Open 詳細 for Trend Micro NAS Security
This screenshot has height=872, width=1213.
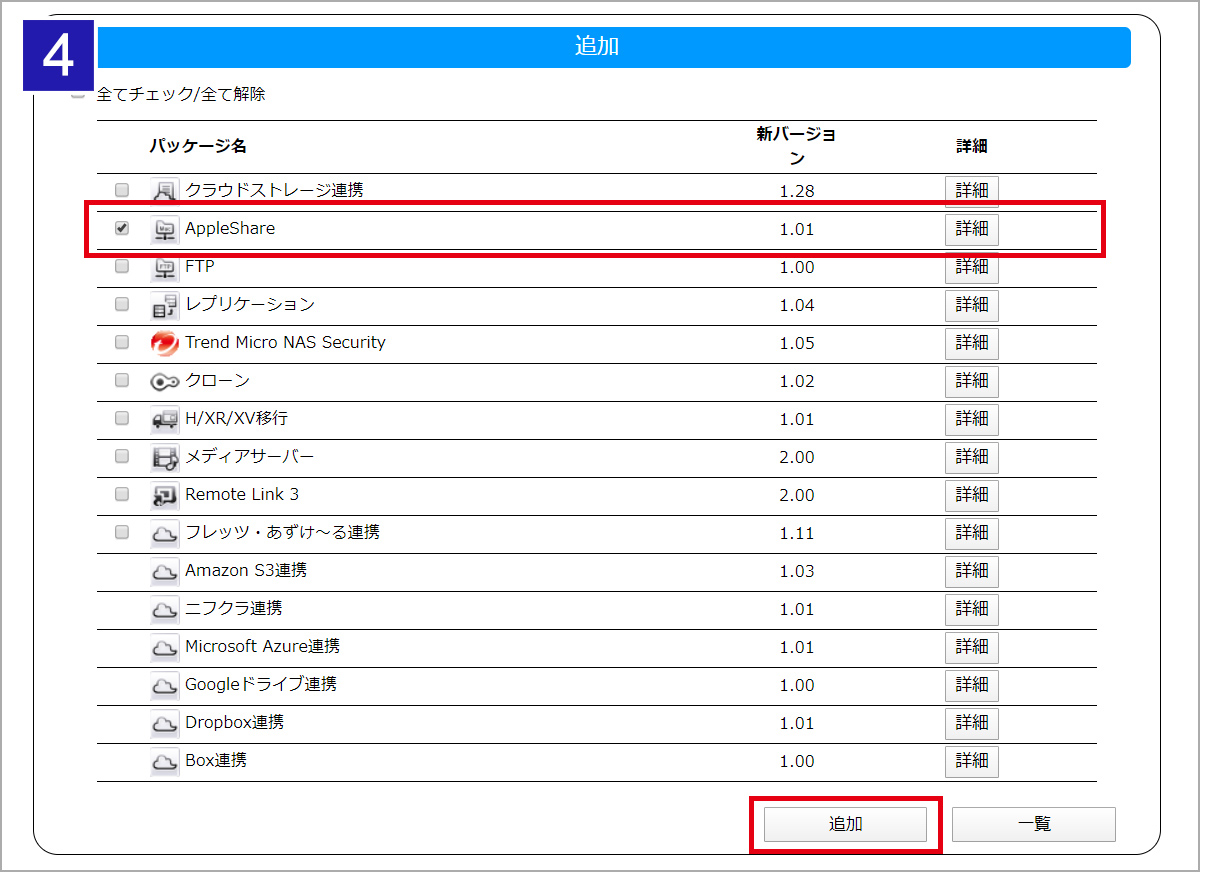pyautogui.click(x=972, y=343)
